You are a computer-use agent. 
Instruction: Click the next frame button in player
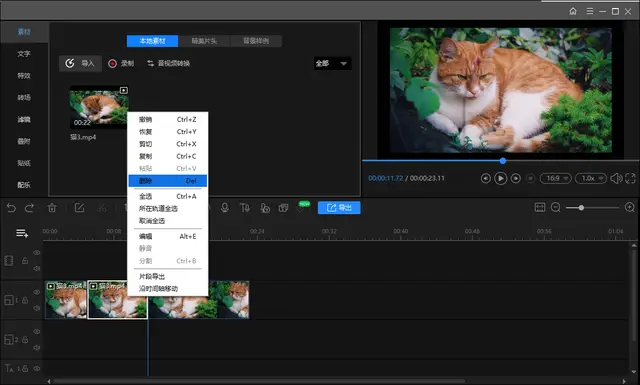[516, 178]
